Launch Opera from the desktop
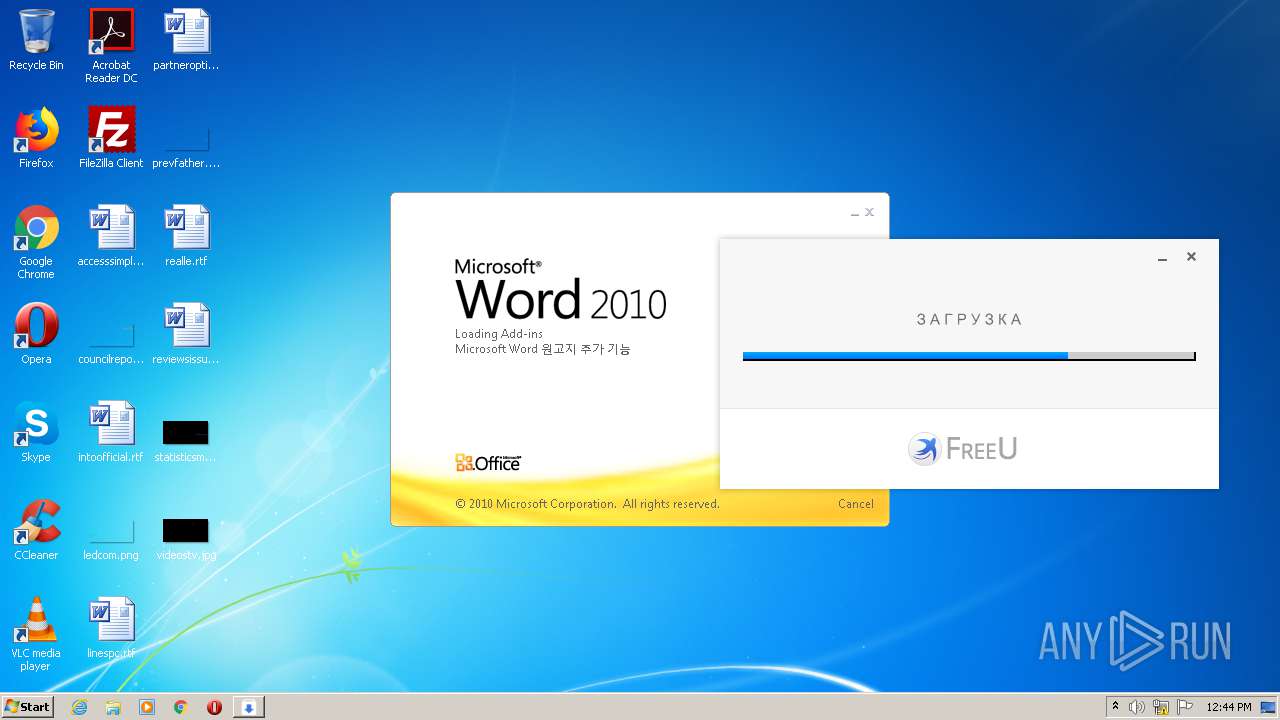This screenshot has width=1280, height=720. pyautogui.click(x=36, y=334)
